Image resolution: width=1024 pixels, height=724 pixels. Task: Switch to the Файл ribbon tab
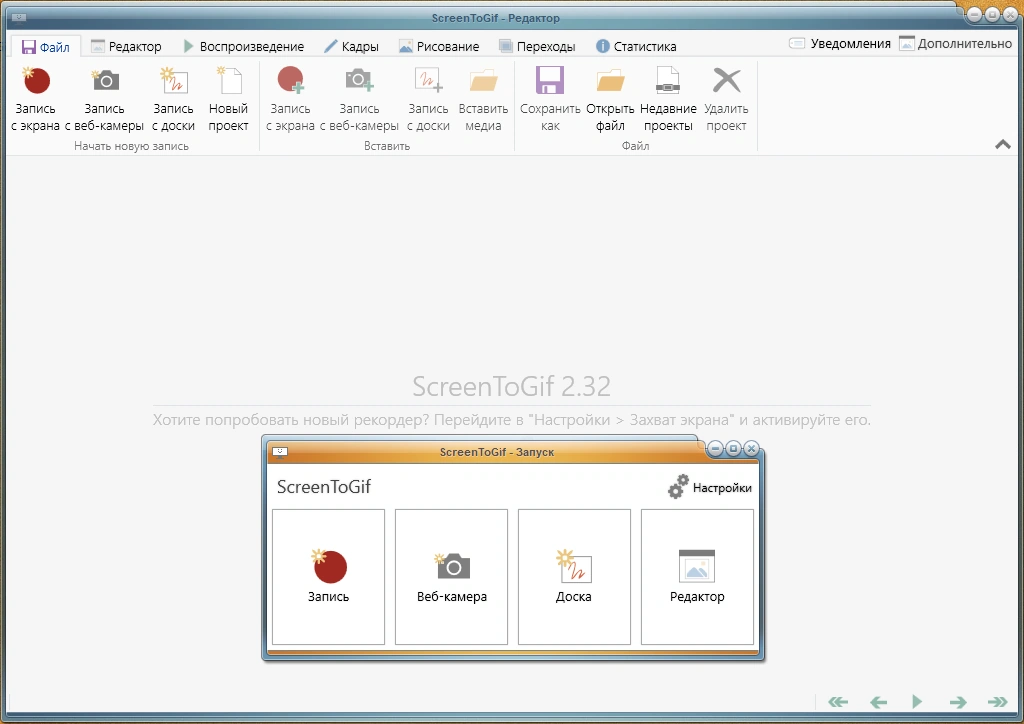point(46,46)
